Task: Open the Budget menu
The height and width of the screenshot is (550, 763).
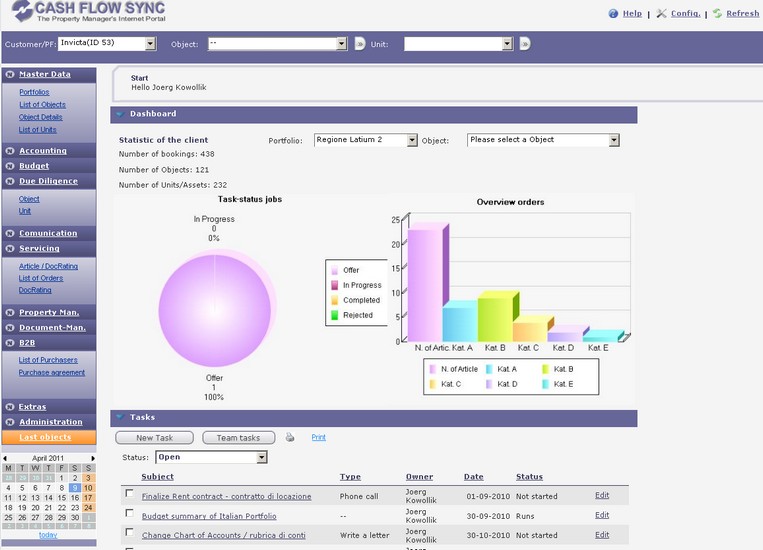Action: 34,166
